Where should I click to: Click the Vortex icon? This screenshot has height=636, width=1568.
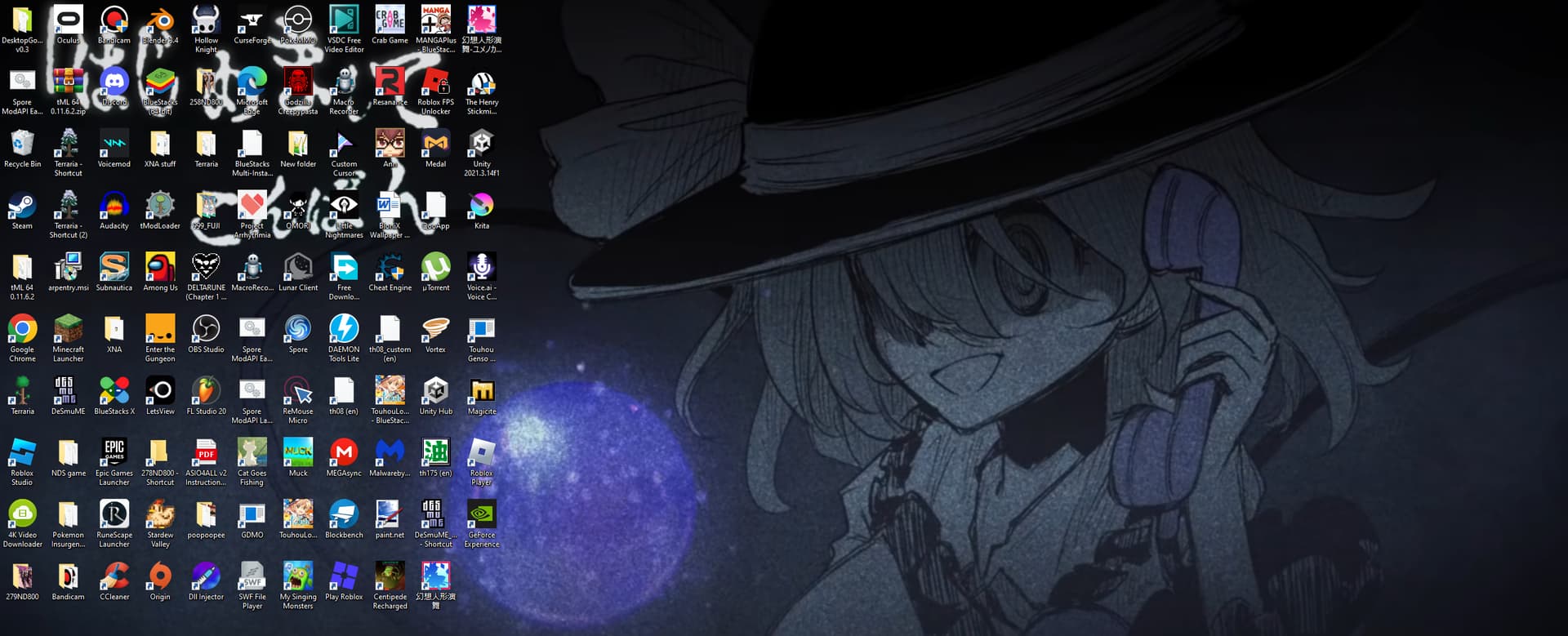pos(435,329)
